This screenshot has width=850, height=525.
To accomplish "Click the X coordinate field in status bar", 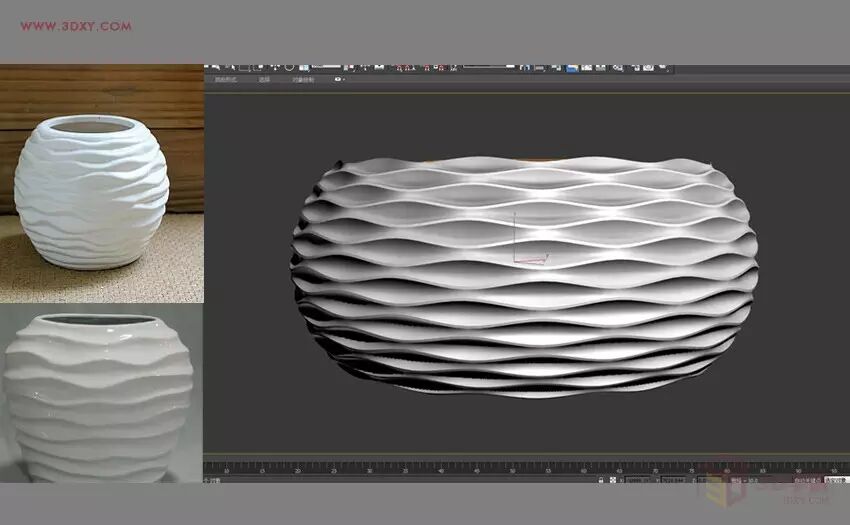I will [x=638, y=480].
